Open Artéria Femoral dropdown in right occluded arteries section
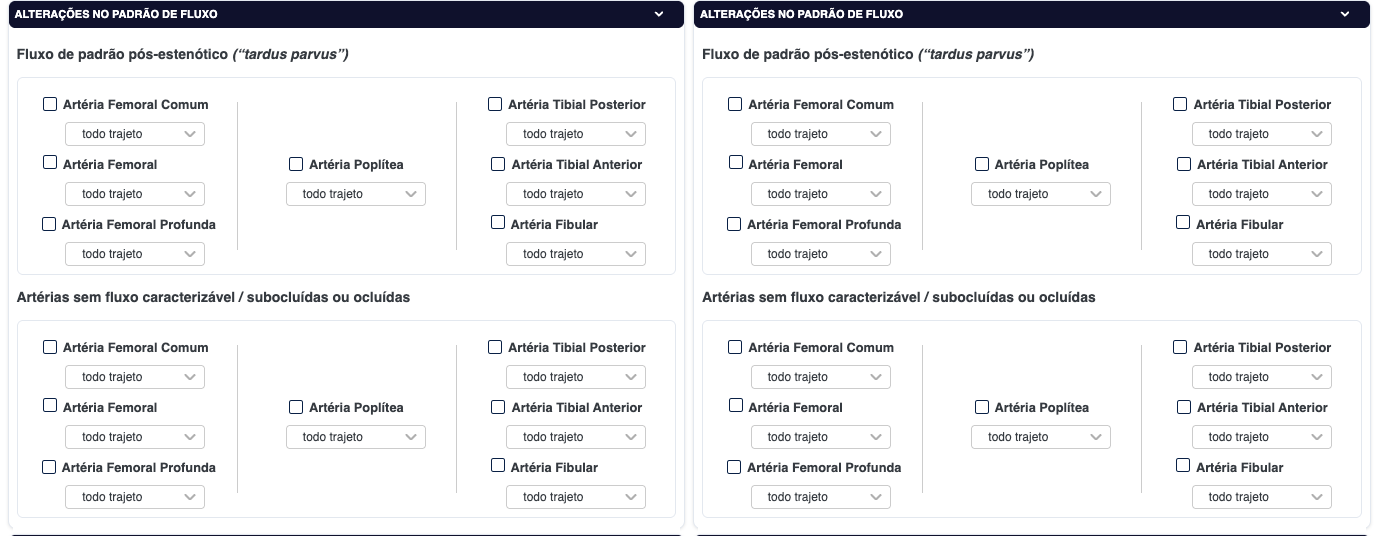 point(821,437)
